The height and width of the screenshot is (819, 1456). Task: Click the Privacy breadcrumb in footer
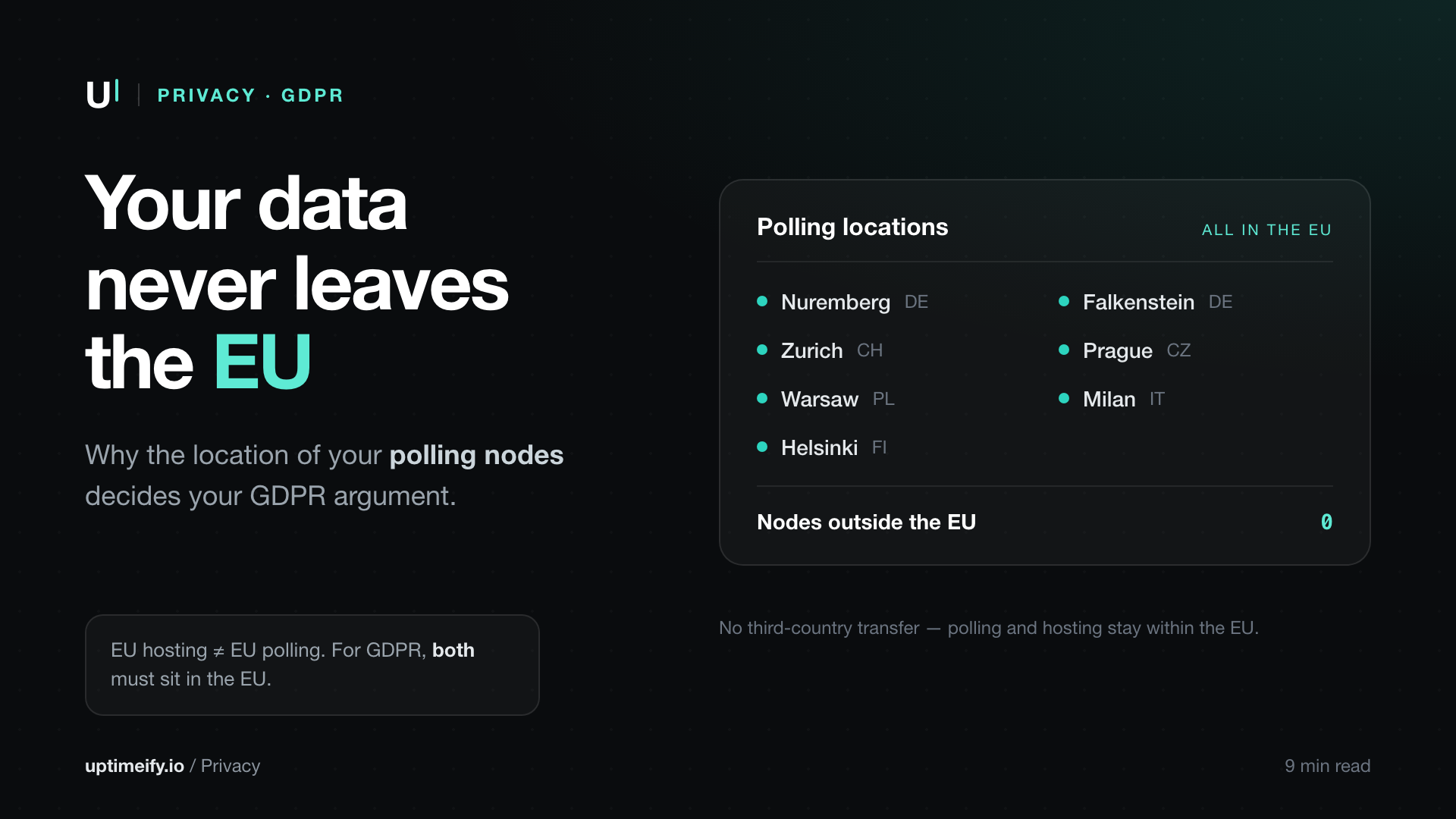[231, 766]
